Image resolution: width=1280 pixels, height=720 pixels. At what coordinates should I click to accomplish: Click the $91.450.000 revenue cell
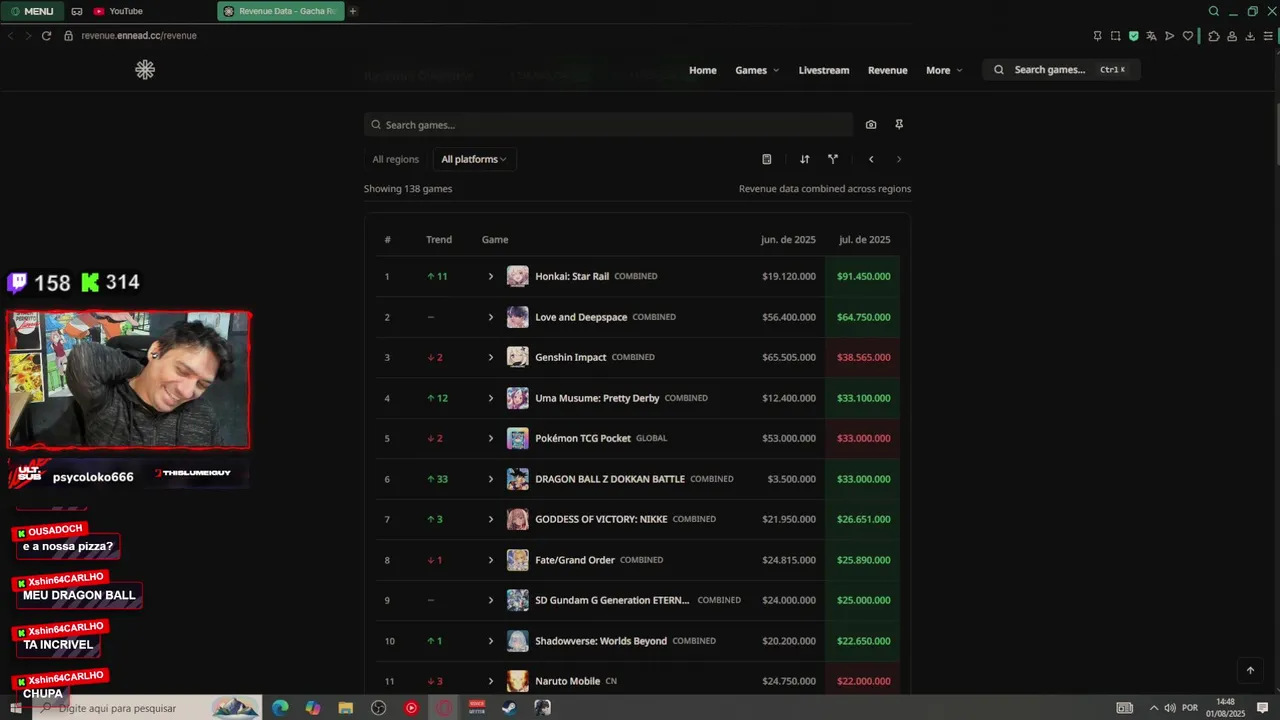pos(863,276)
